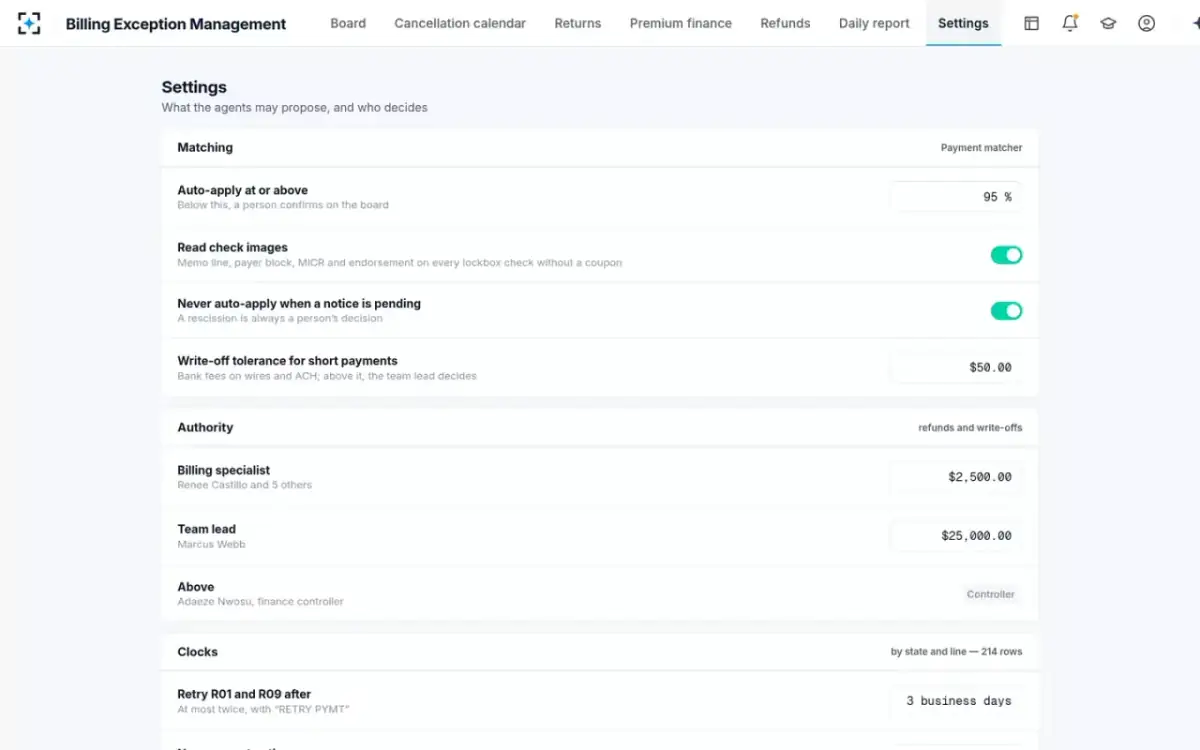
Task: Click "Memo line, payer block, MICR" description
Action: pos(399,263)
